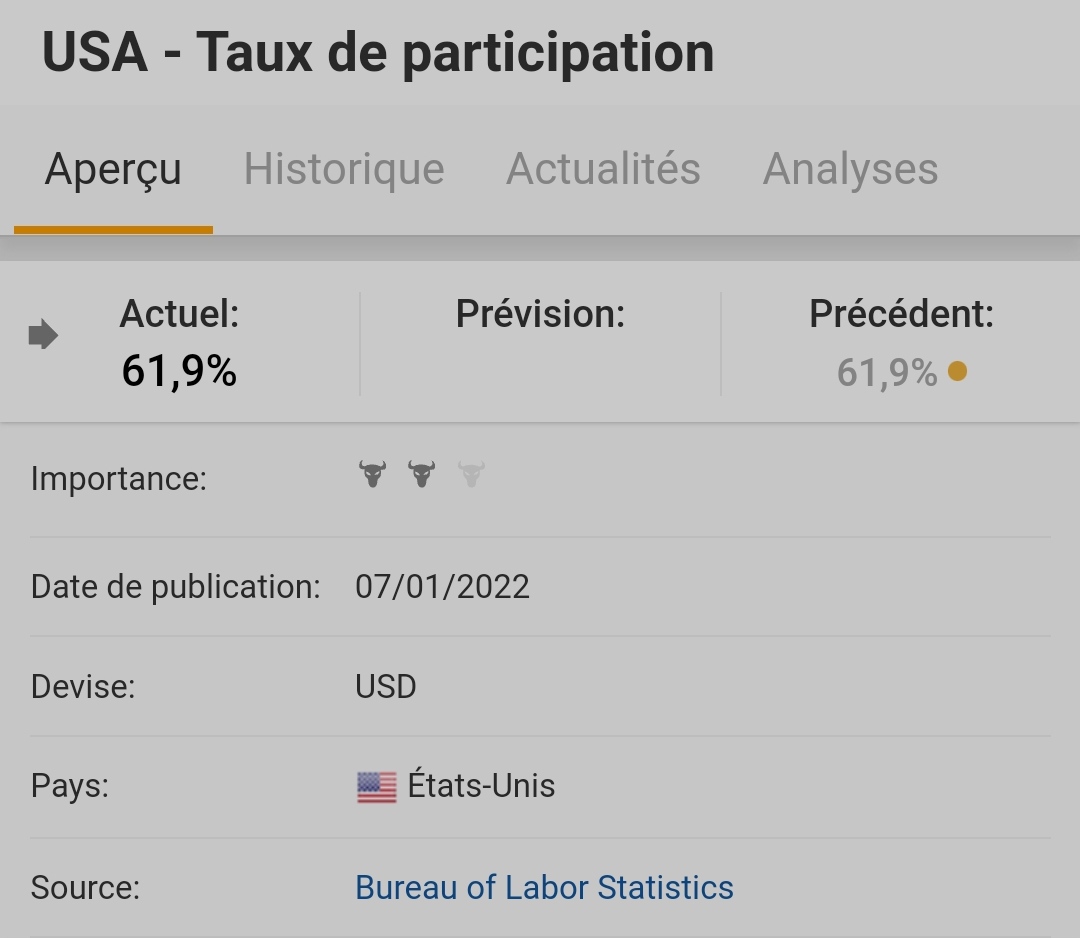This screenshot has width=1080, height=938.
Task: Click the faded third bull icon
Action: 471,474
